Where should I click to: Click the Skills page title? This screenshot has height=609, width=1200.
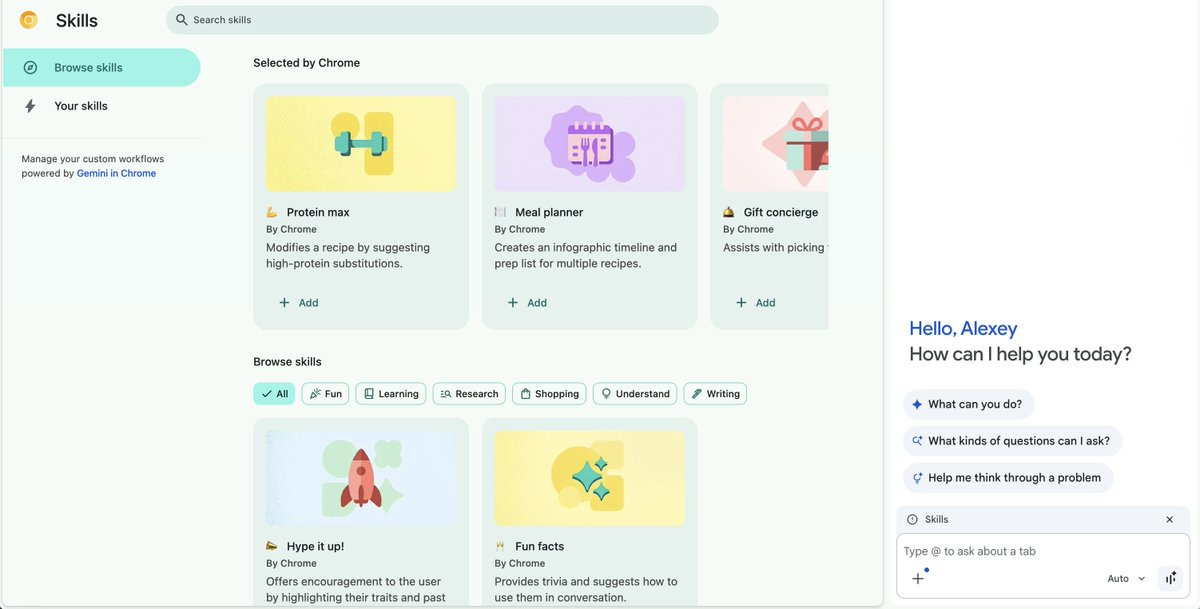click(x=77, y=20)
